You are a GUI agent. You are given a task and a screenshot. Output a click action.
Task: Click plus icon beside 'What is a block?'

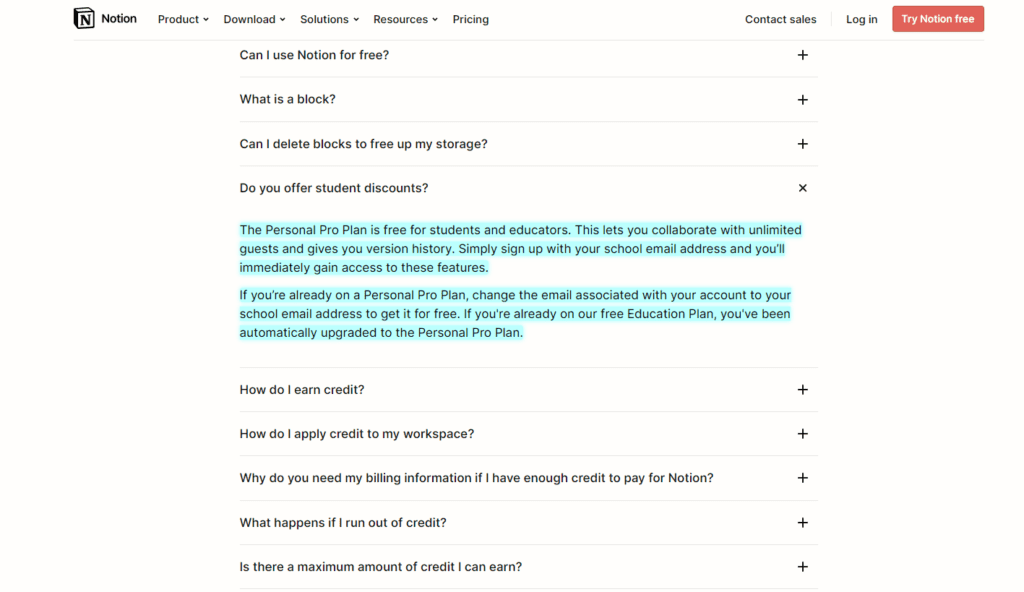(802, 100)
